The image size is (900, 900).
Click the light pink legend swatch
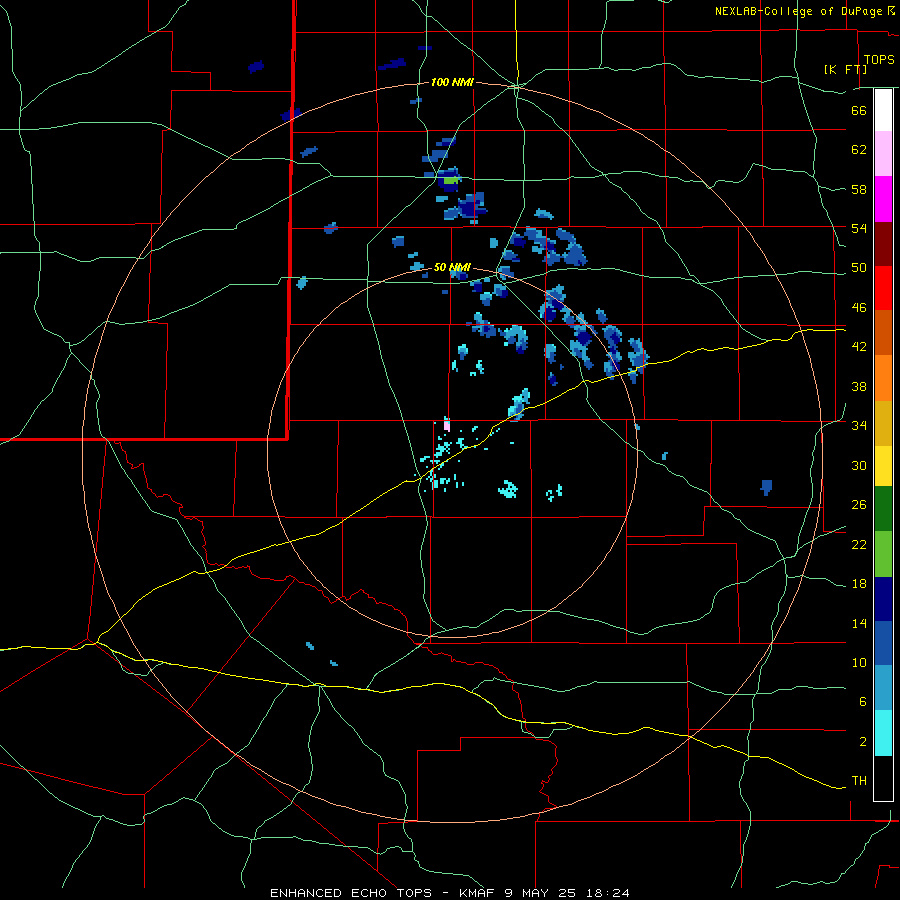tap(883, 154)
